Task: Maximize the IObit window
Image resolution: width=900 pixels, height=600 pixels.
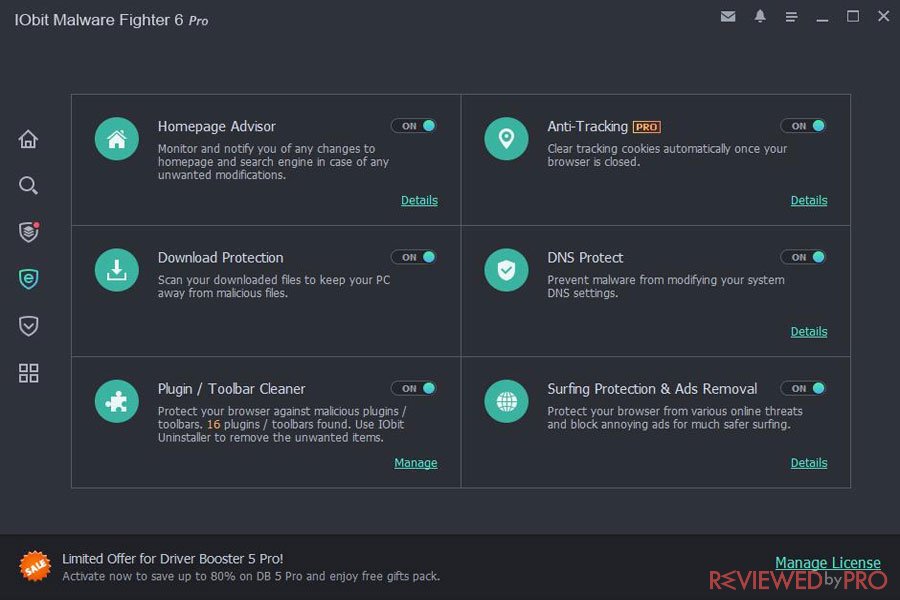Action: [853, 16]
